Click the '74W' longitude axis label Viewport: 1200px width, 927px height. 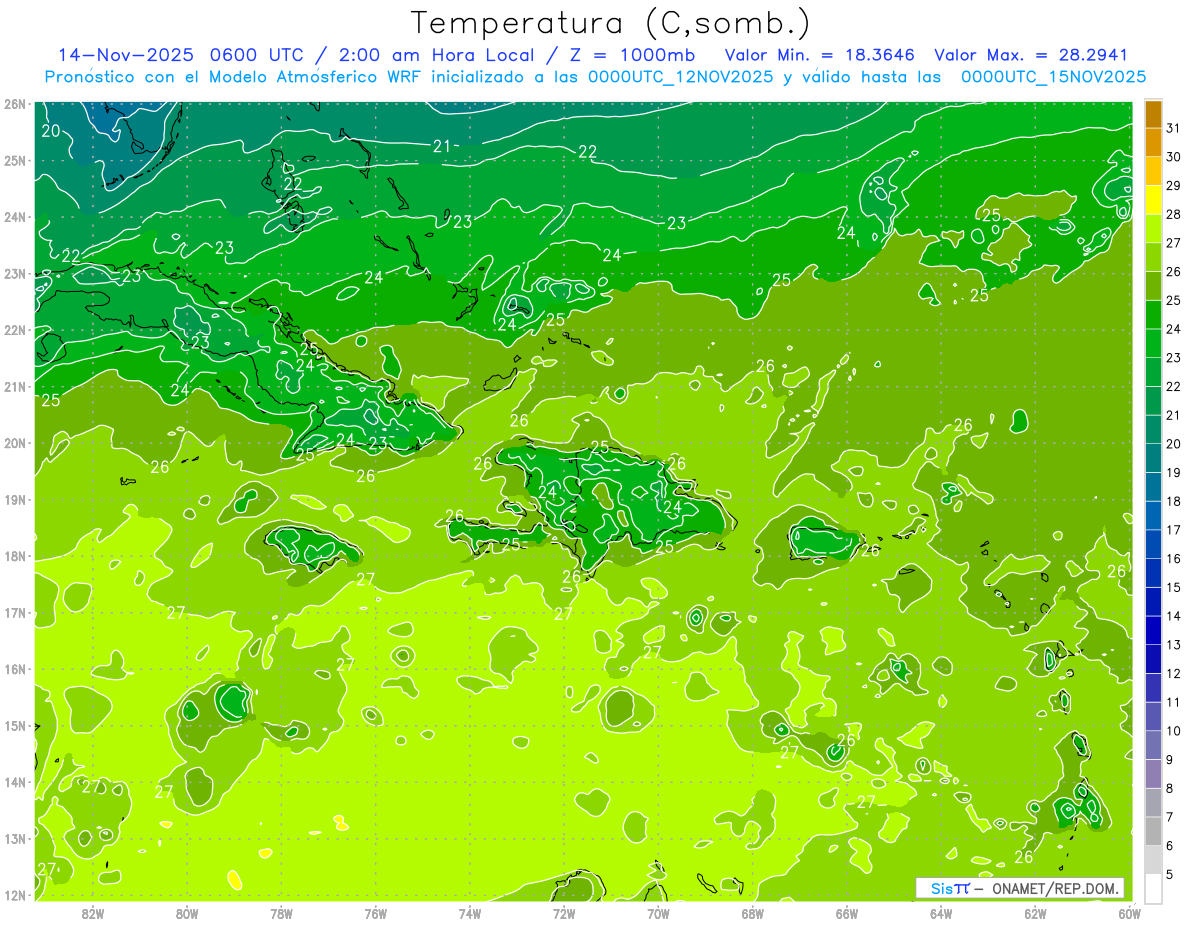click(x=470, y=913)
